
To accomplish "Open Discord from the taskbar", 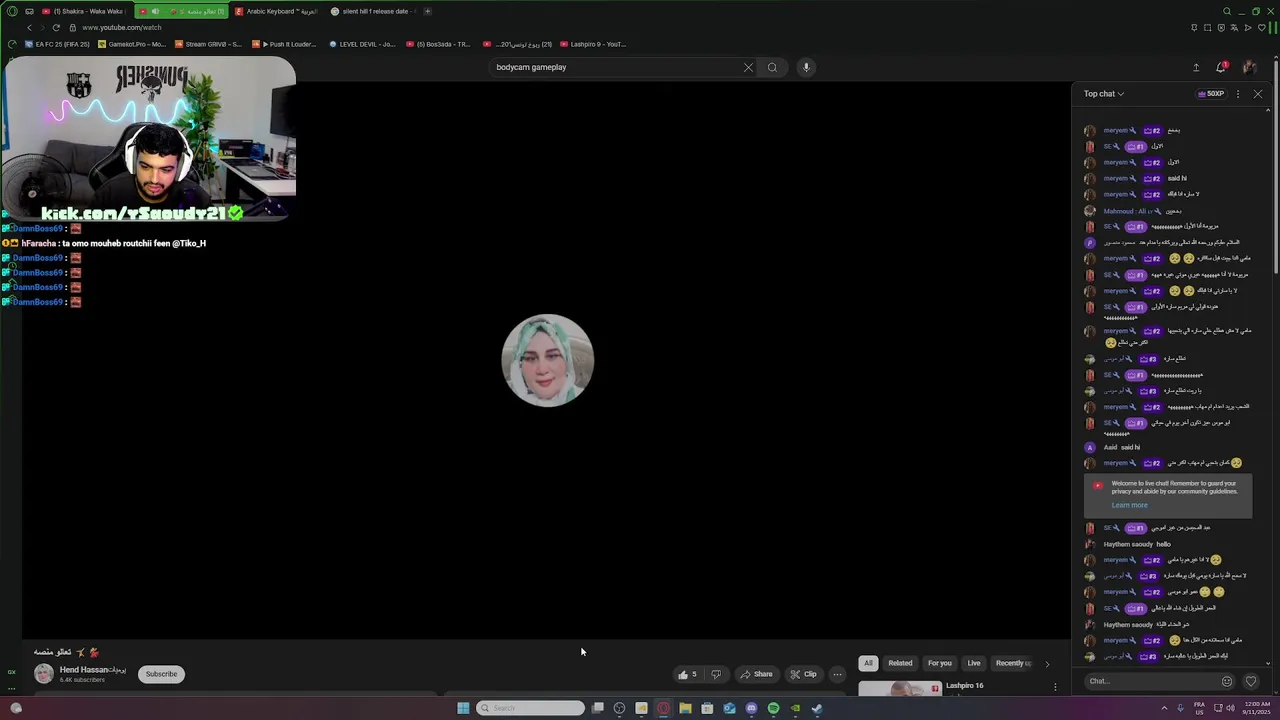I will pyautogui.click(x=751, y=708).
